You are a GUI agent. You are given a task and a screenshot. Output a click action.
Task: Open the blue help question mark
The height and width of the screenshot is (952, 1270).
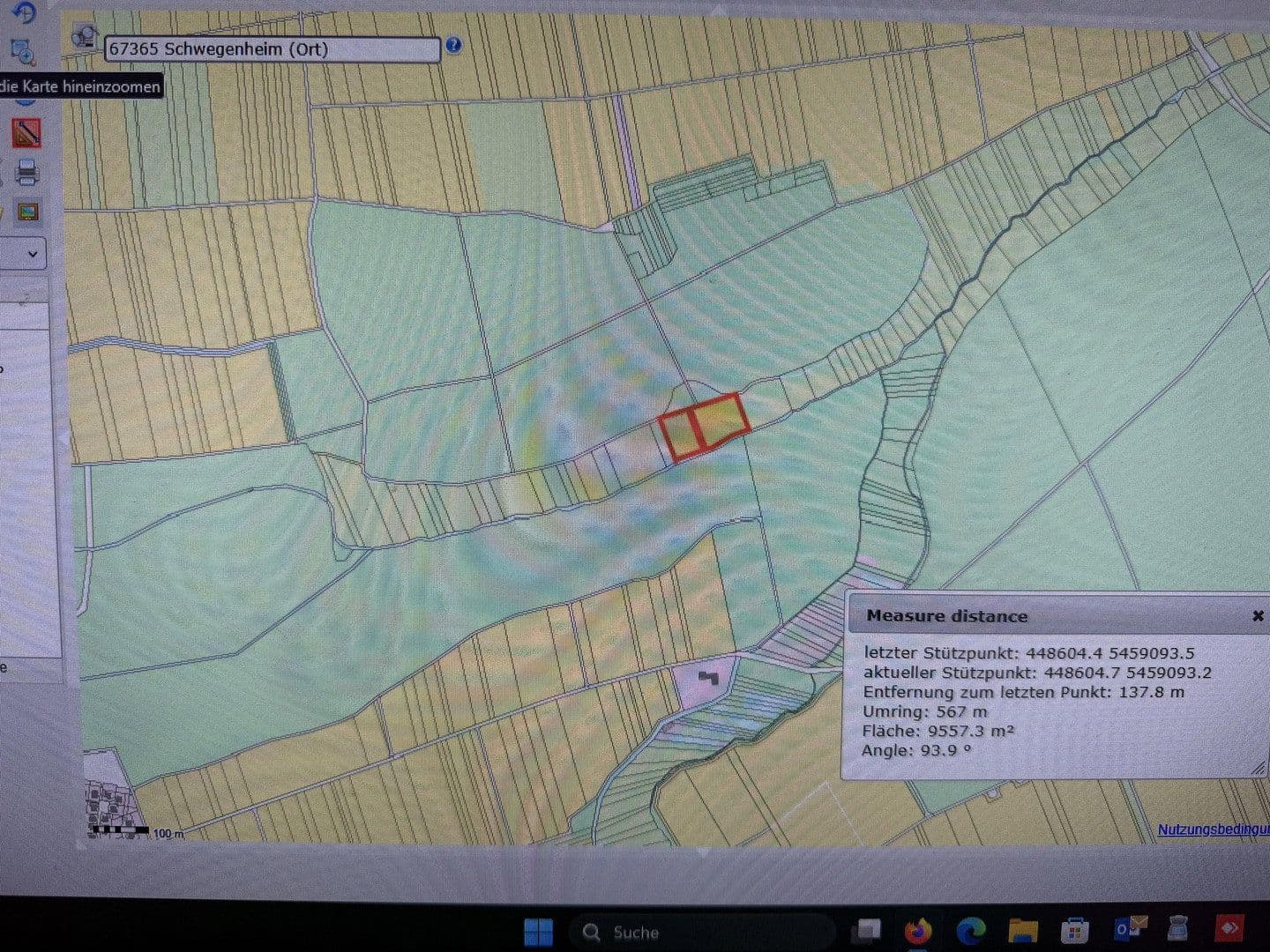[x=453, y=44]
